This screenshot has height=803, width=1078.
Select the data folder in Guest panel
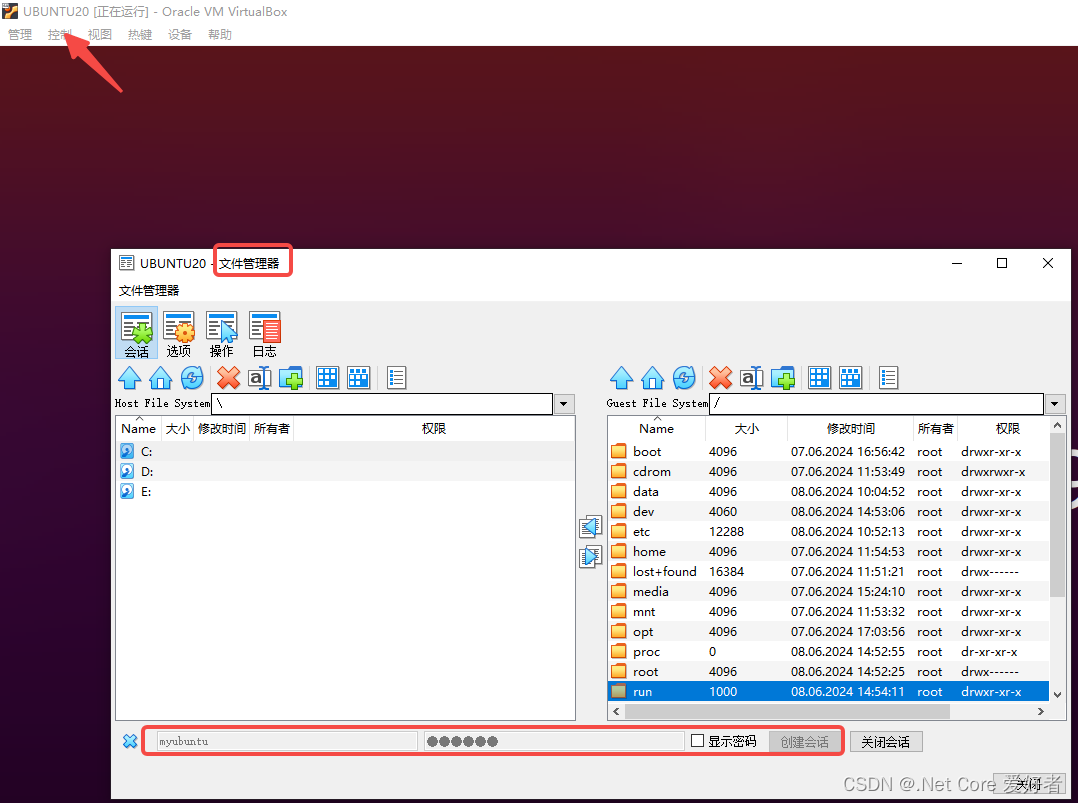click(x=828, y=492)
